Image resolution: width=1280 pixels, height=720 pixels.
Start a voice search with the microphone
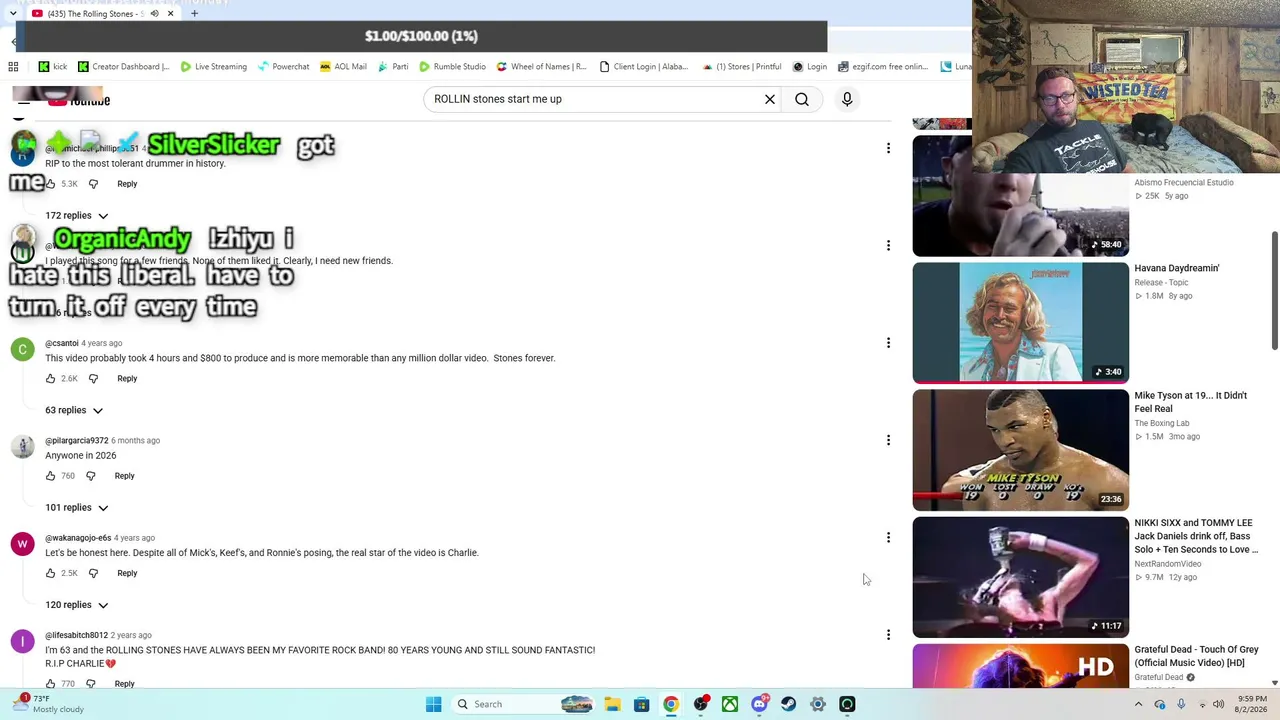847,99
